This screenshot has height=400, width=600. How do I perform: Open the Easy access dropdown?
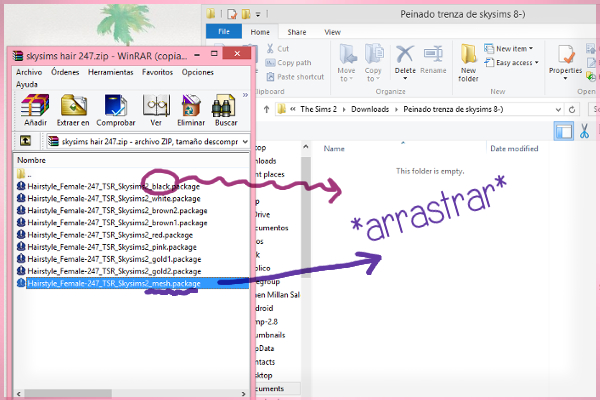pyautogui.click(x=512, y=62)
